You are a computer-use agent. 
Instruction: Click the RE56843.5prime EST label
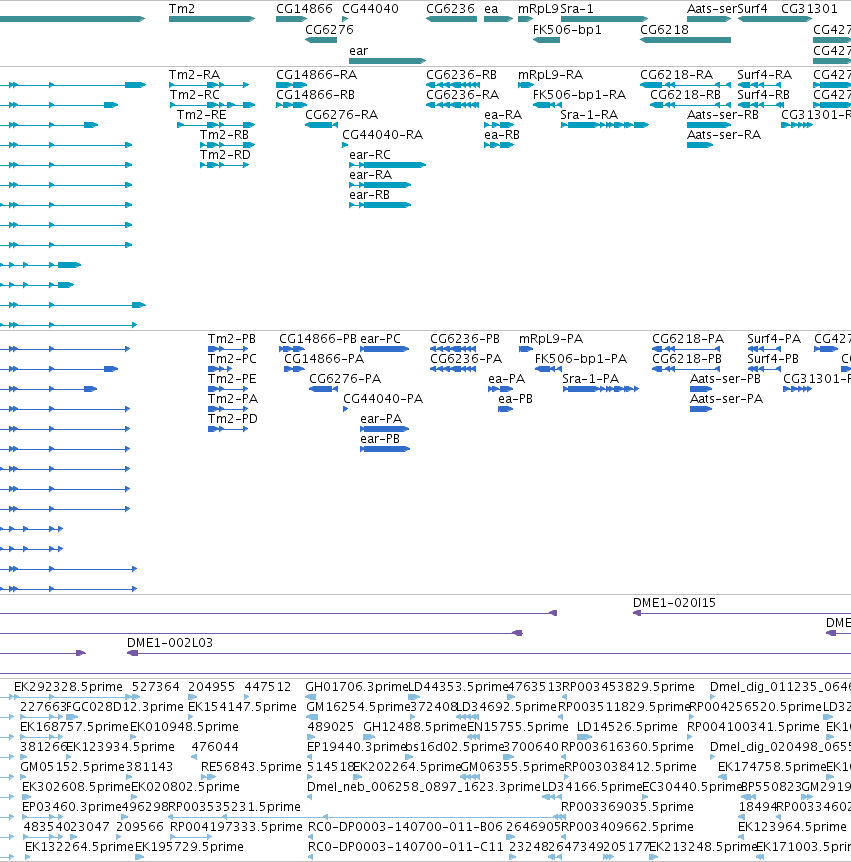pos(251,767)
